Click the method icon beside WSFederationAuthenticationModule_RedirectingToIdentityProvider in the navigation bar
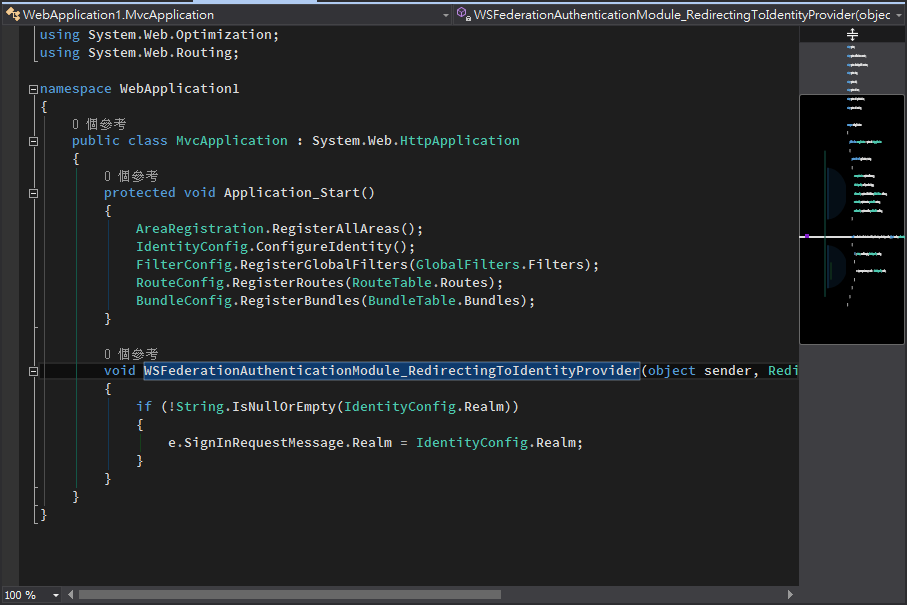 pos(463,14)
